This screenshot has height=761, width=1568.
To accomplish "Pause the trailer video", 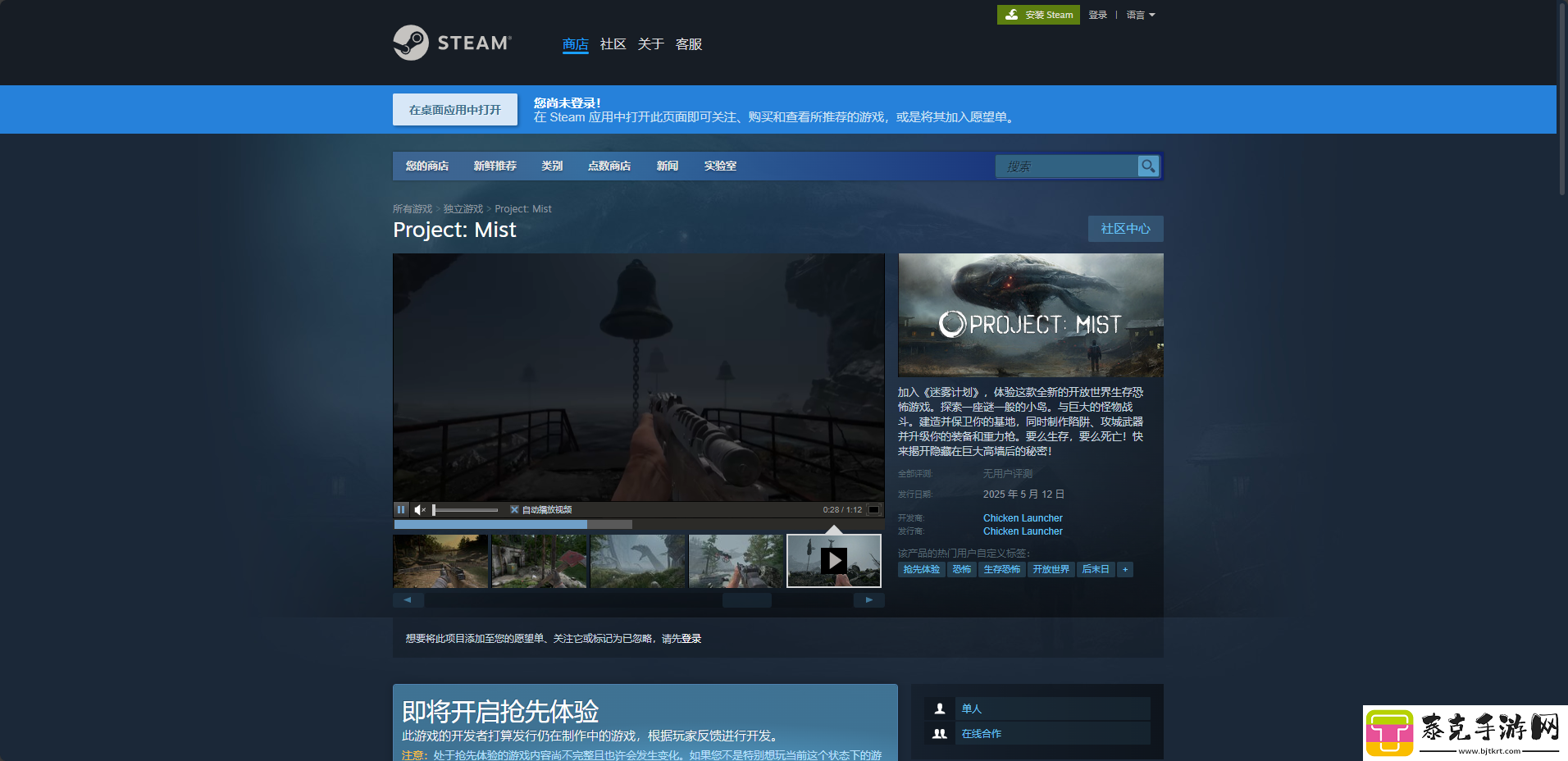I will pos(401,509).
